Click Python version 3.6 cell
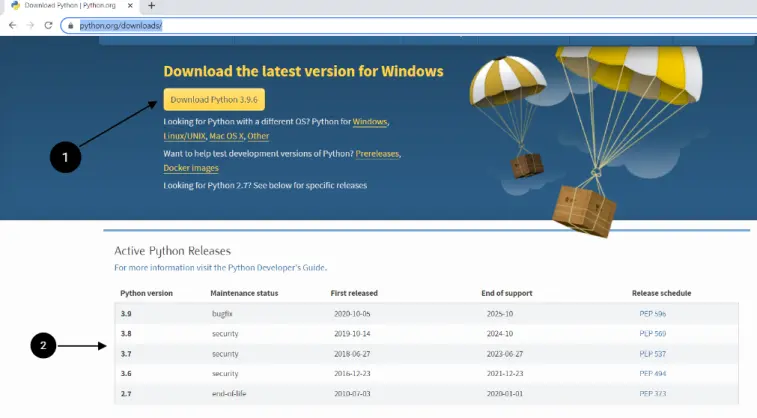Screen dimensions: 757x418 126,374
